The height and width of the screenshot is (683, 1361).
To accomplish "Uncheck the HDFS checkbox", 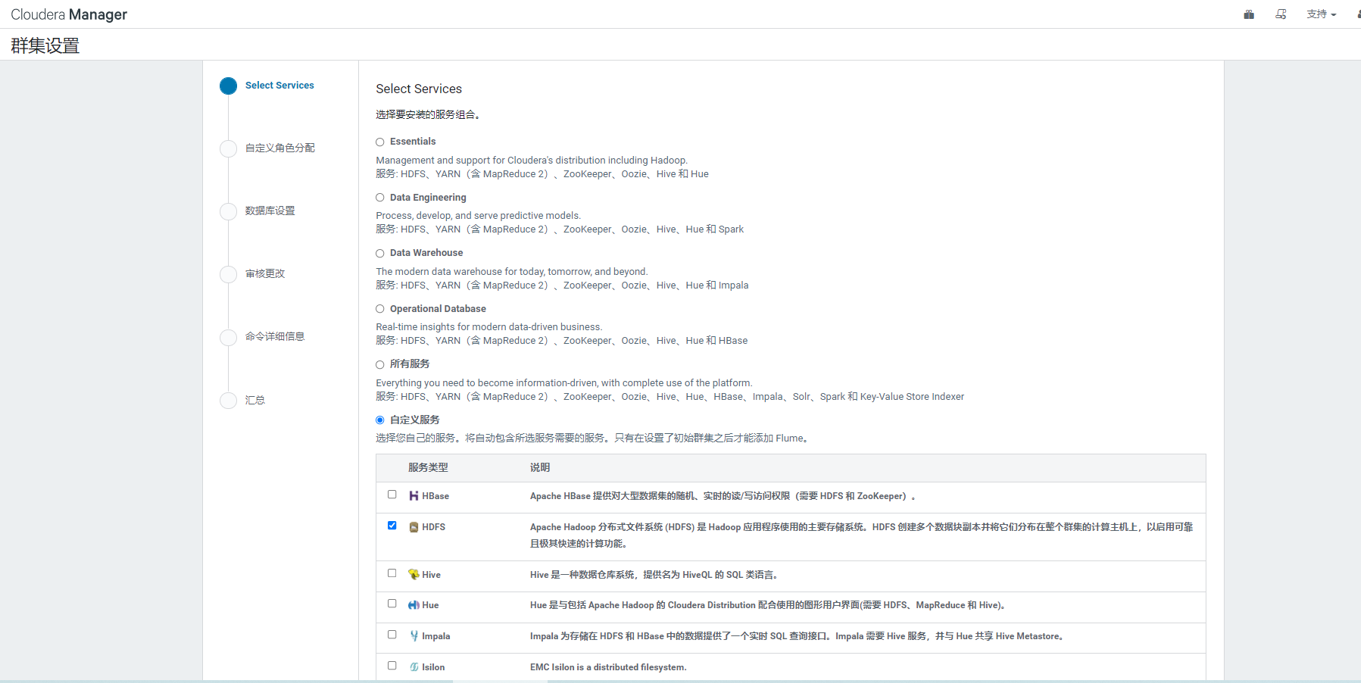I will 392,525.
